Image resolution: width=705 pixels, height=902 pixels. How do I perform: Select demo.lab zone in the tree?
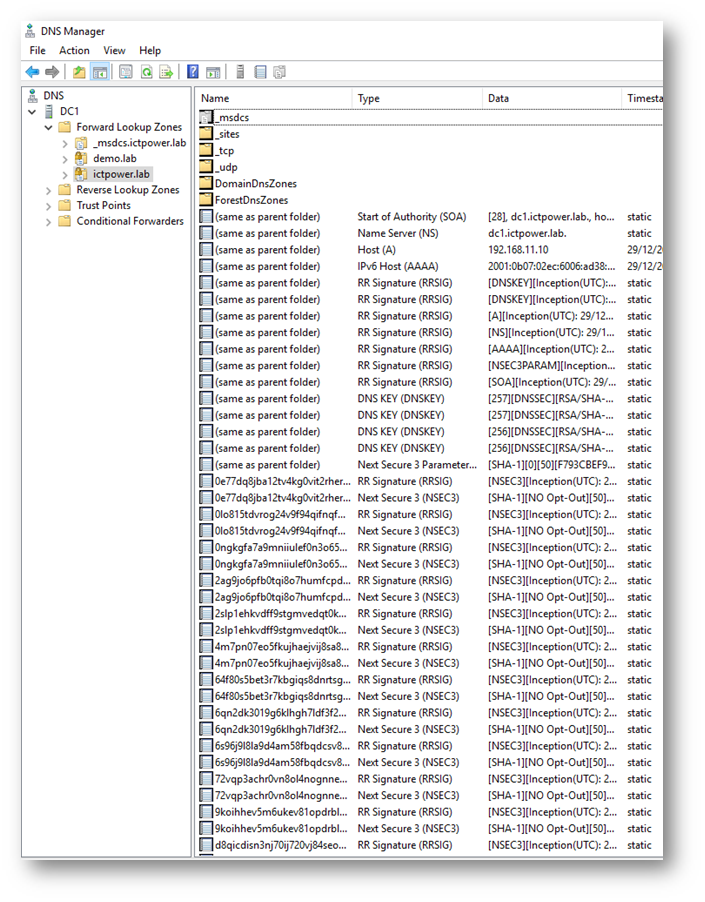point(115,159)
